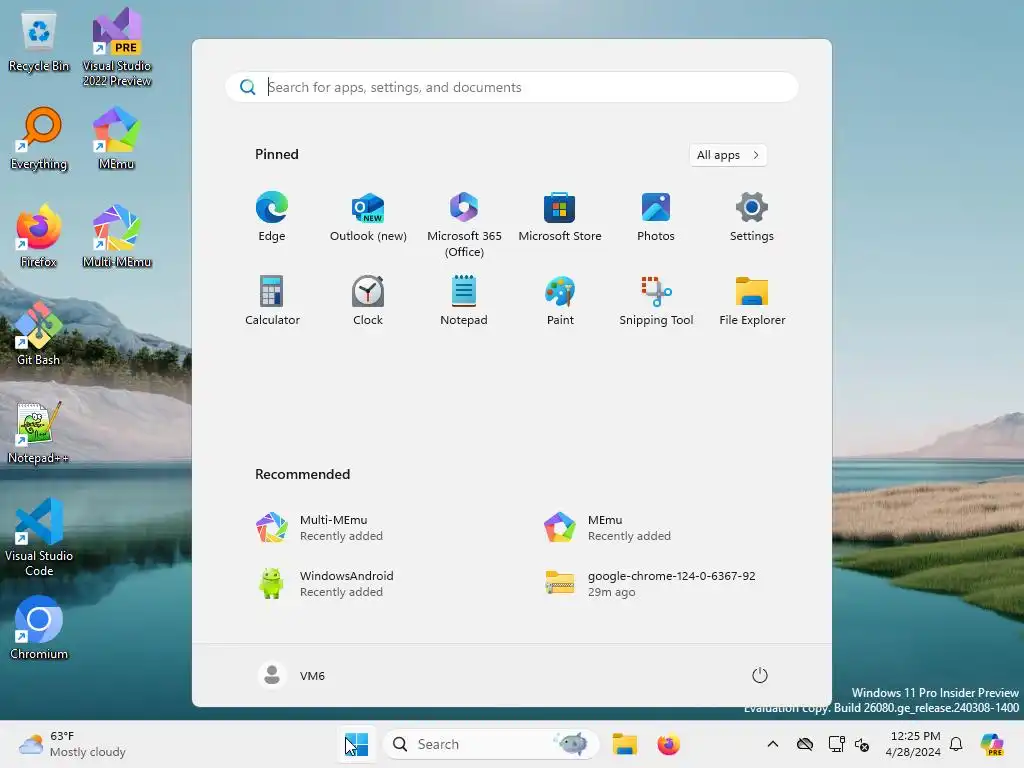
Task: Open Firefox from taskbar
Action: pos(668,744)
